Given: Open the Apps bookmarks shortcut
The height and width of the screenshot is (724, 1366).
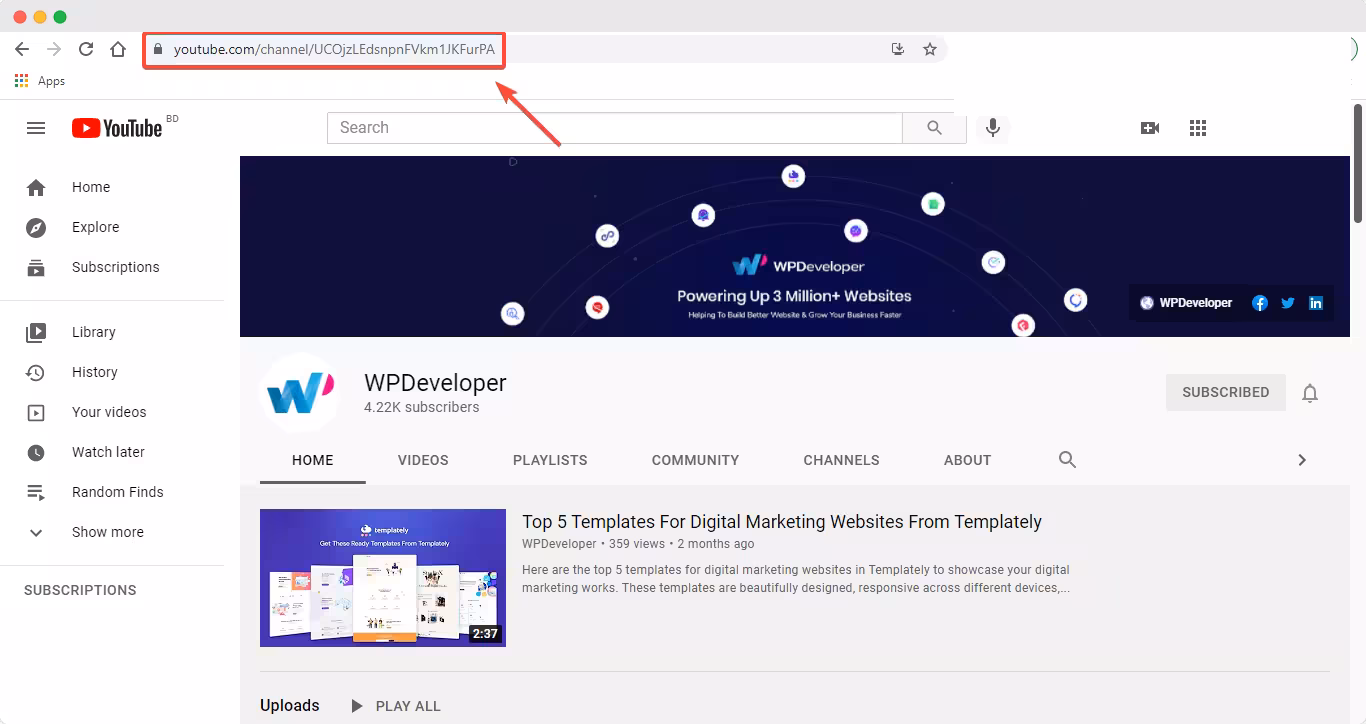Looking at the screenshot, I should pyautogui.click(x=40, y=81).
